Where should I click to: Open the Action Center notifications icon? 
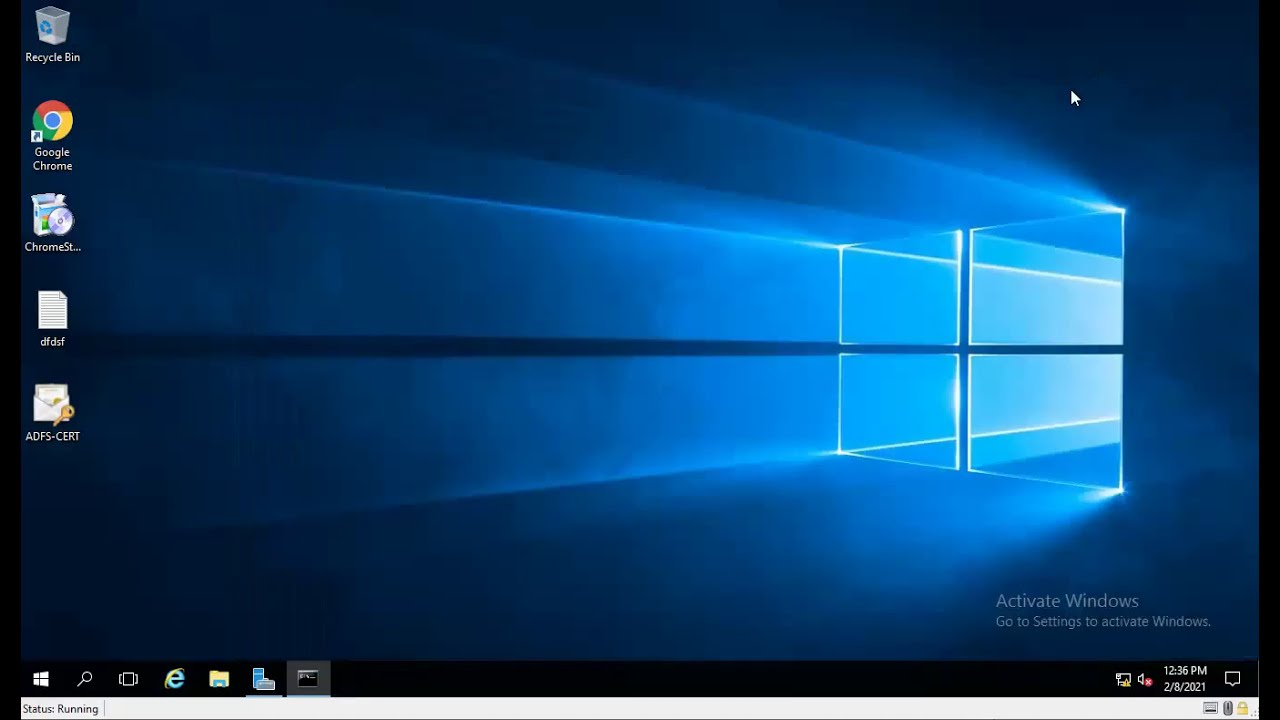pyautogui.click(x=1233, y=679)
